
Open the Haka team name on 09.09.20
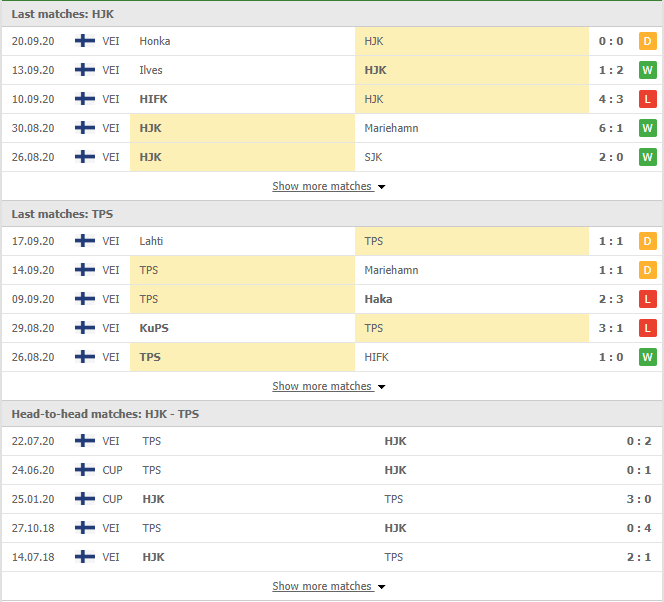click(378, 299)
